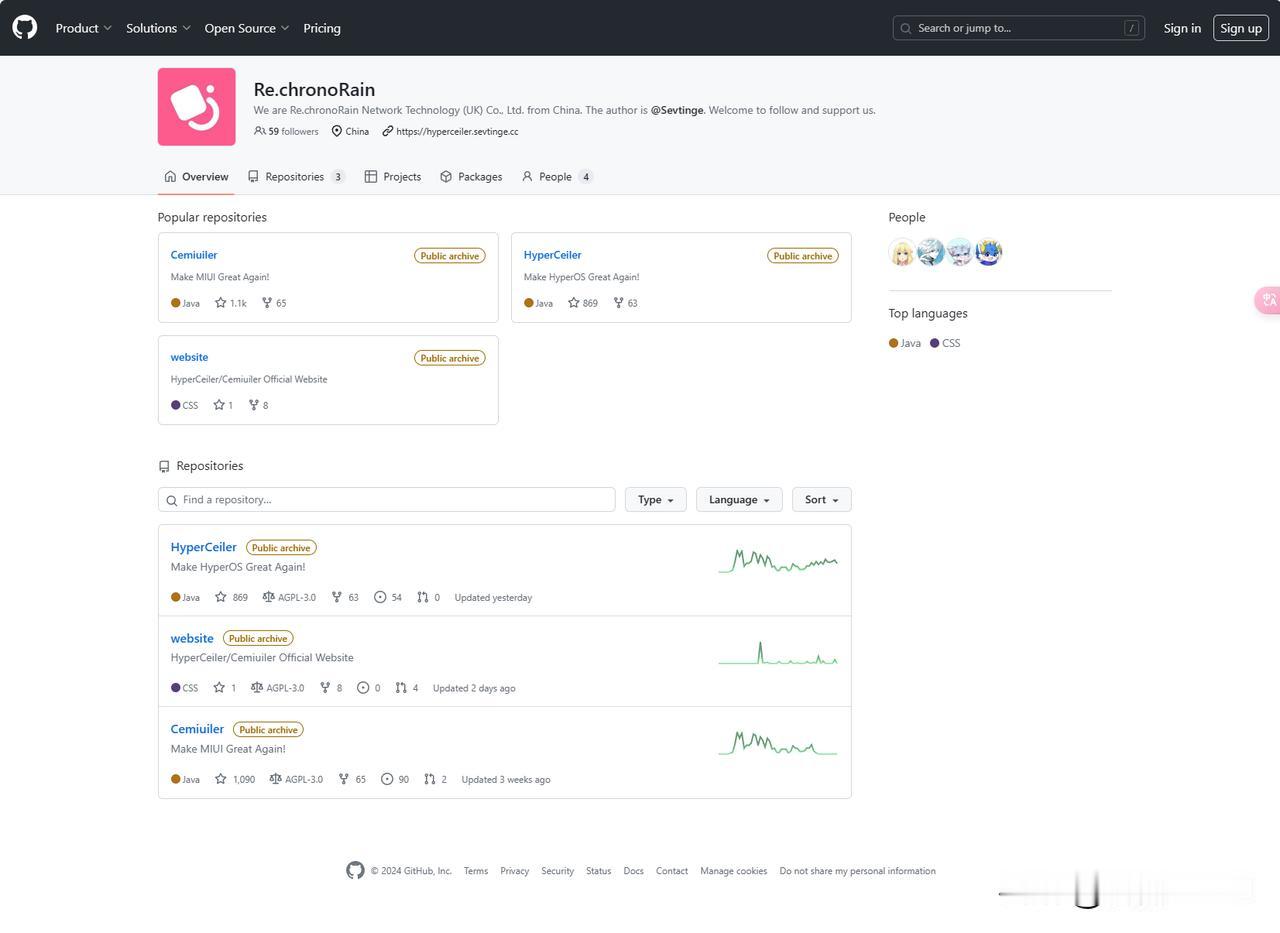Open website repo's 0 issues in list

[369, 688]
